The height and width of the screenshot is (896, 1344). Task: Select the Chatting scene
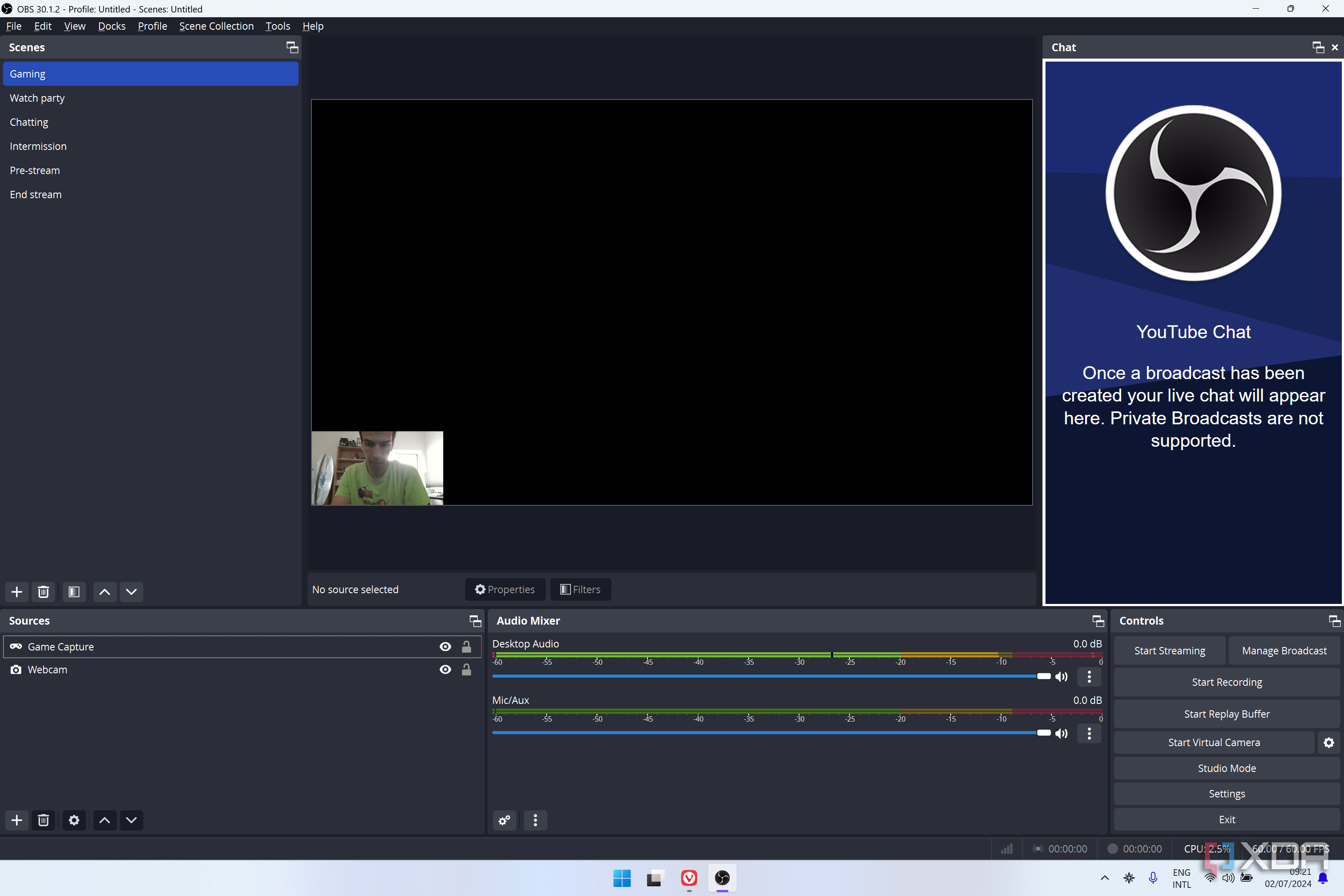tap(150, 122)
